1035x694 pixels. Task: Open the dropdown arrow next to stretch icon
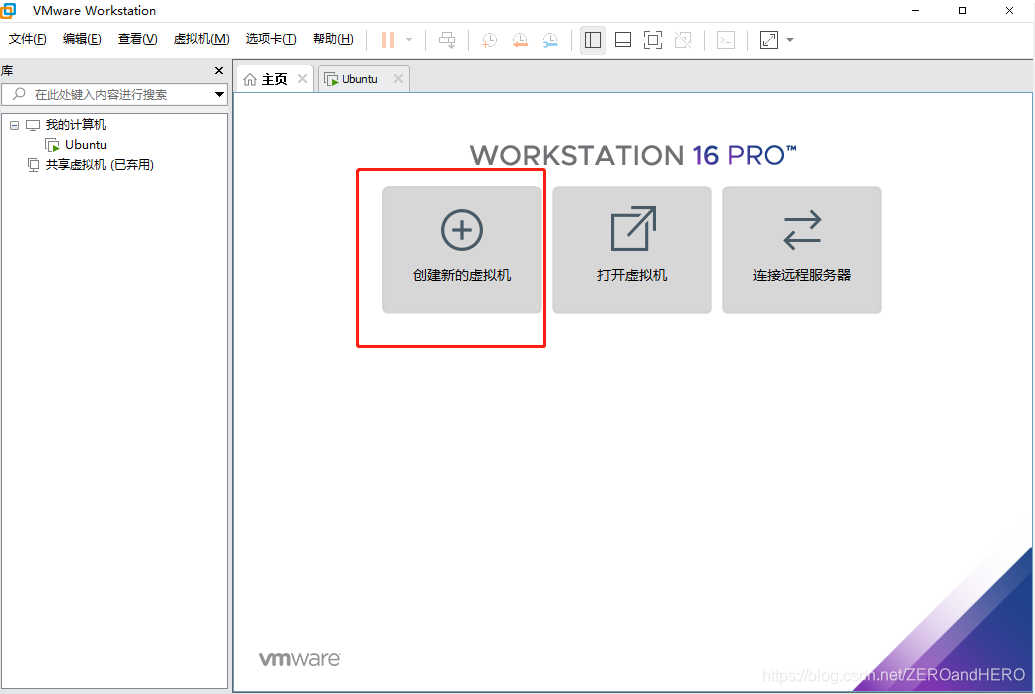(x=790, y=40)
